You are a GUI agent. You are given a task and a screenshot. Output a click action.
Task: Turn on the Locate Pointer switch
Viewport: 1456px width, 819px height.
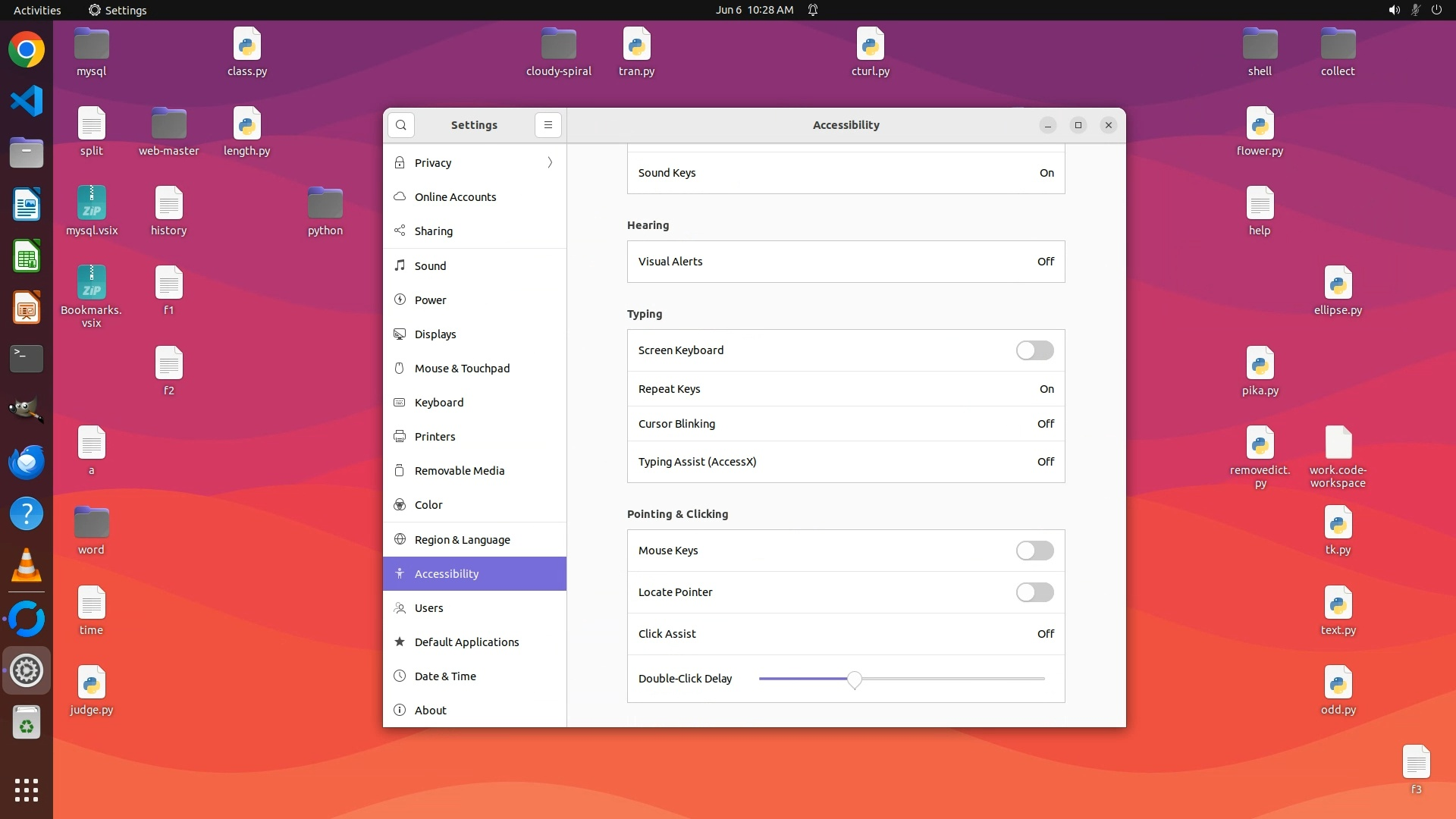pos(1034,592)
